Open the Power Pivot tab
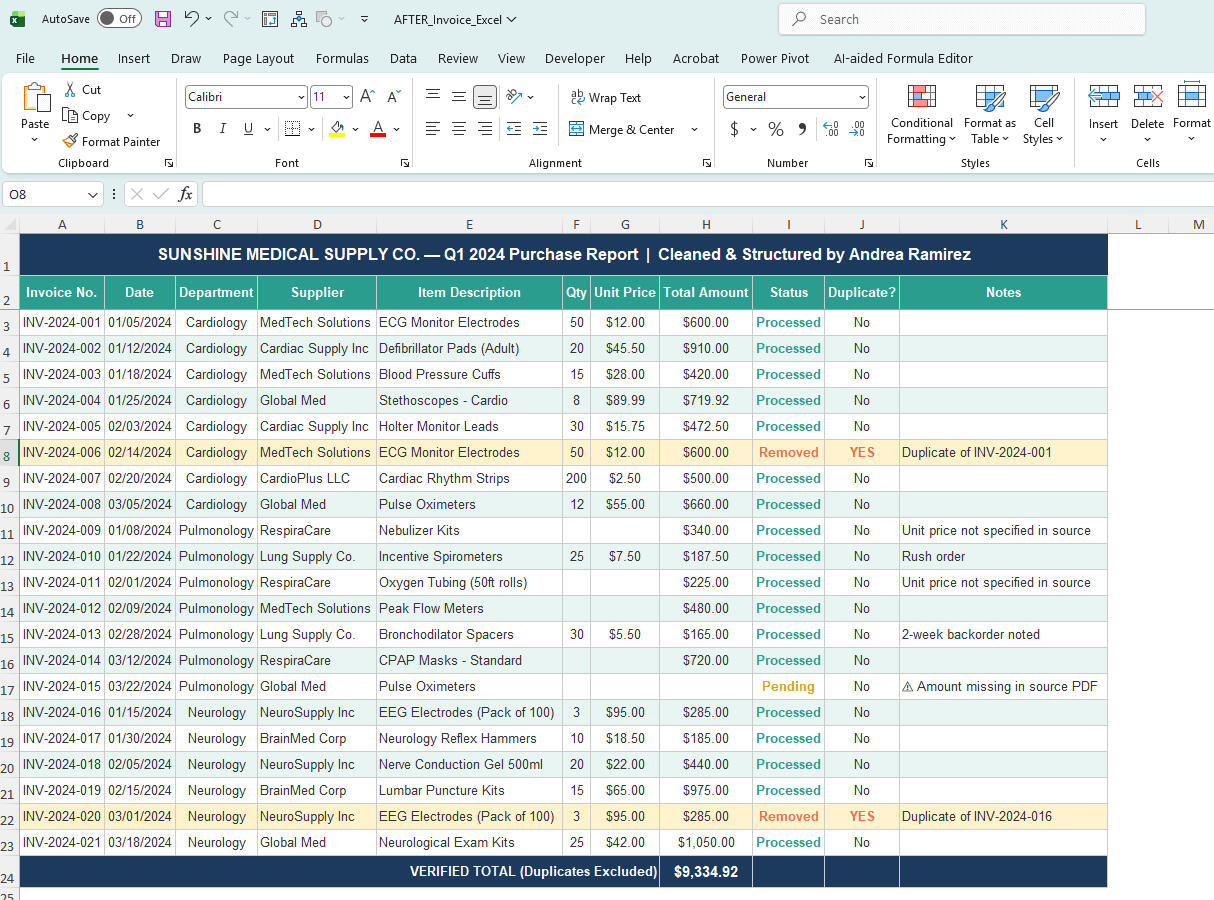The width and height of the screenshot is (1214, 900). pos(775,58)
